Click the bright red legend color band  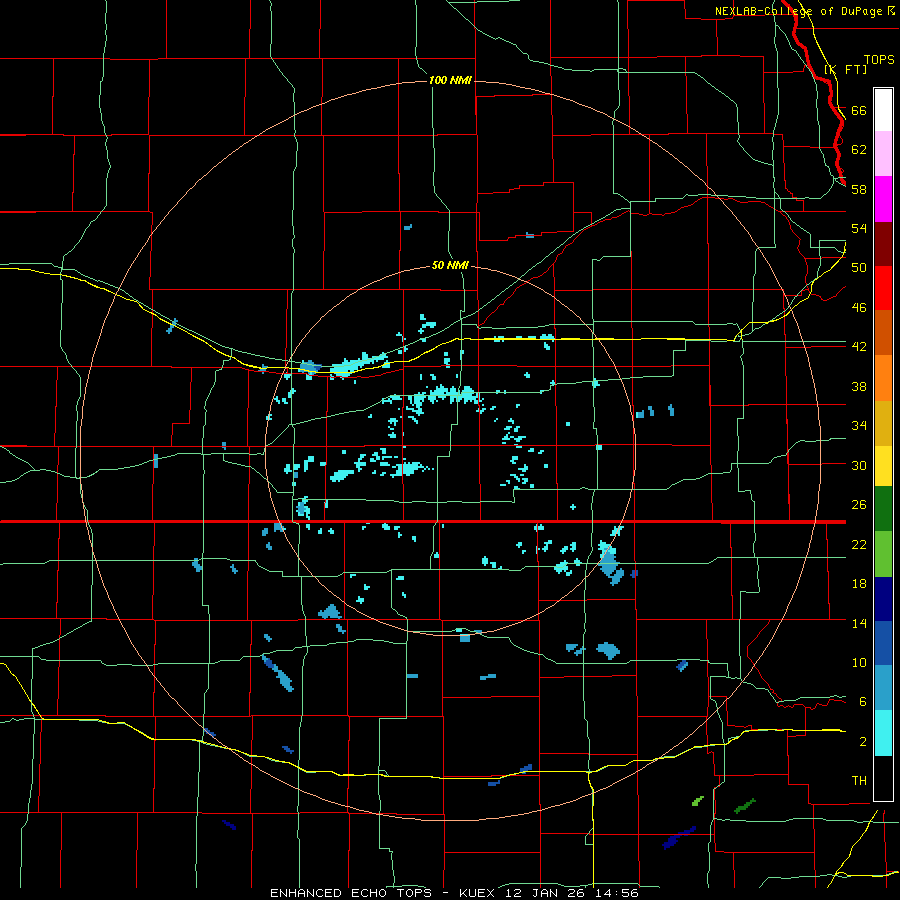883,288
